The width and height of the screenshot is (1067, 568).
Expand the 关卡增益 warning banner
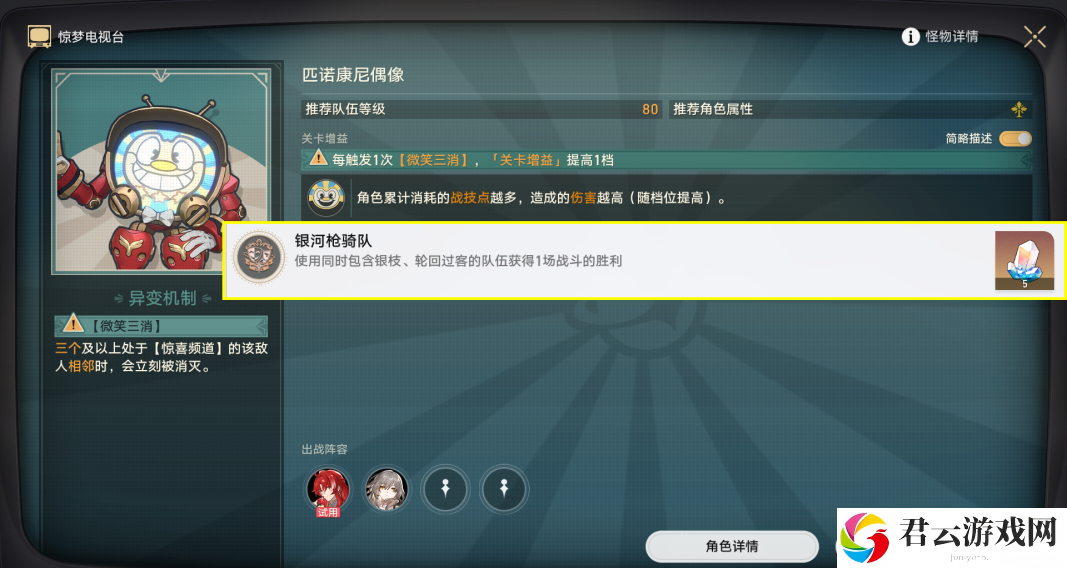[666, 160]
